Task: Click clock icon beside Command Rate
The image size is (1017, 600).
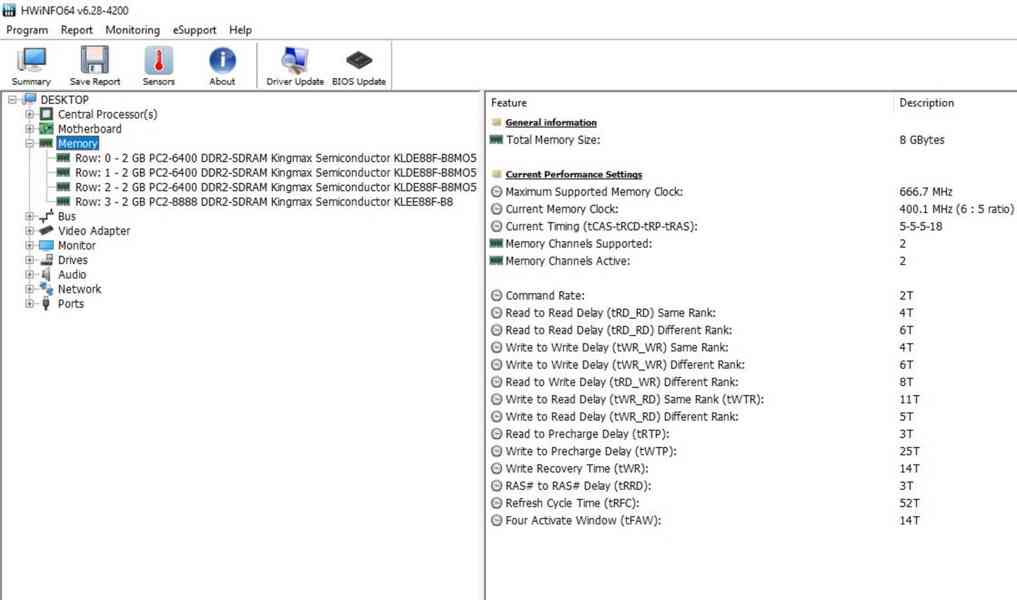Action: pyautogui.click(x=497, y=295)
